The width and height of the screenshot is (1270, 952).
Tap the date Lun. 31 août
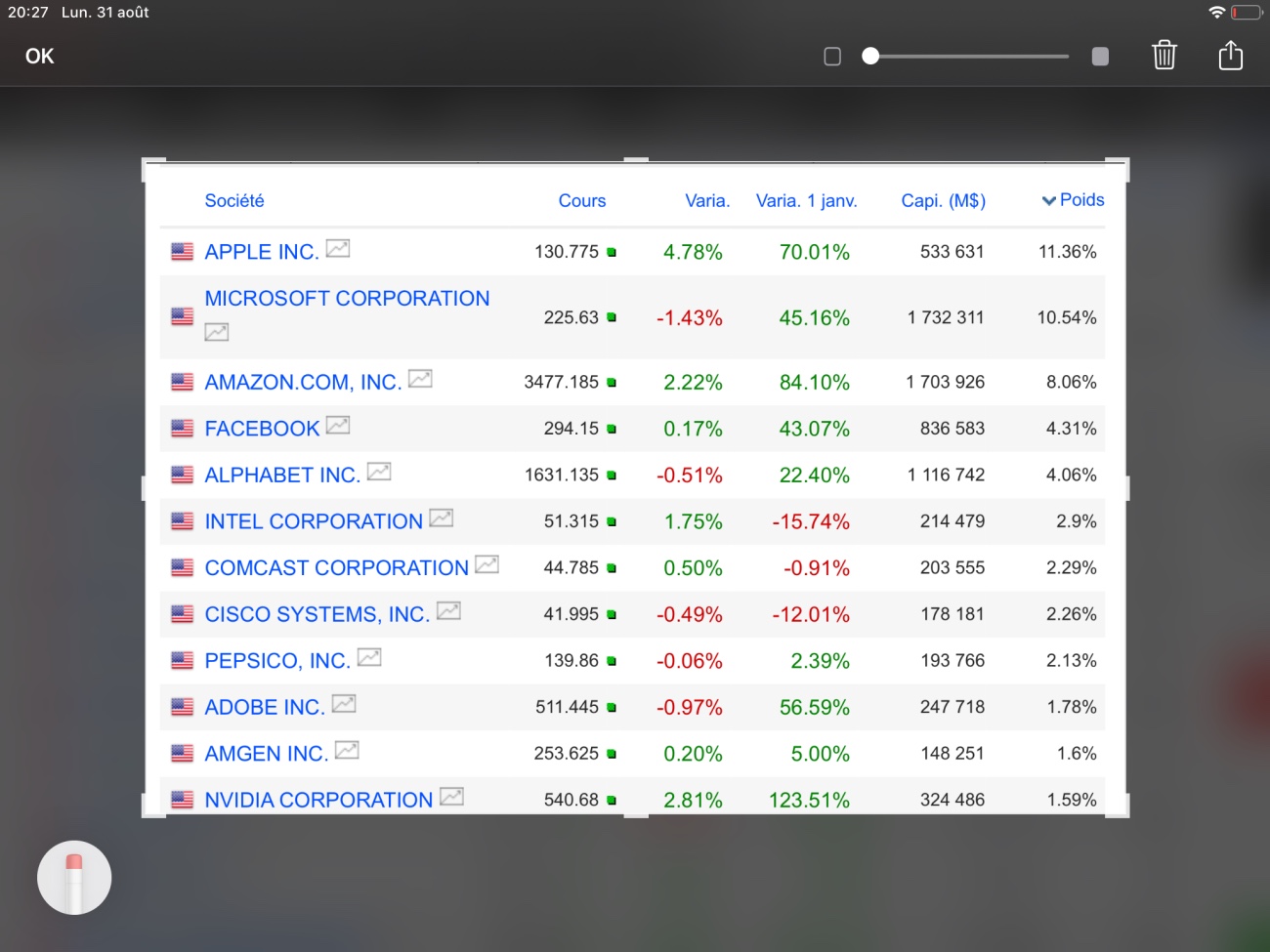(x=106, y=13)
